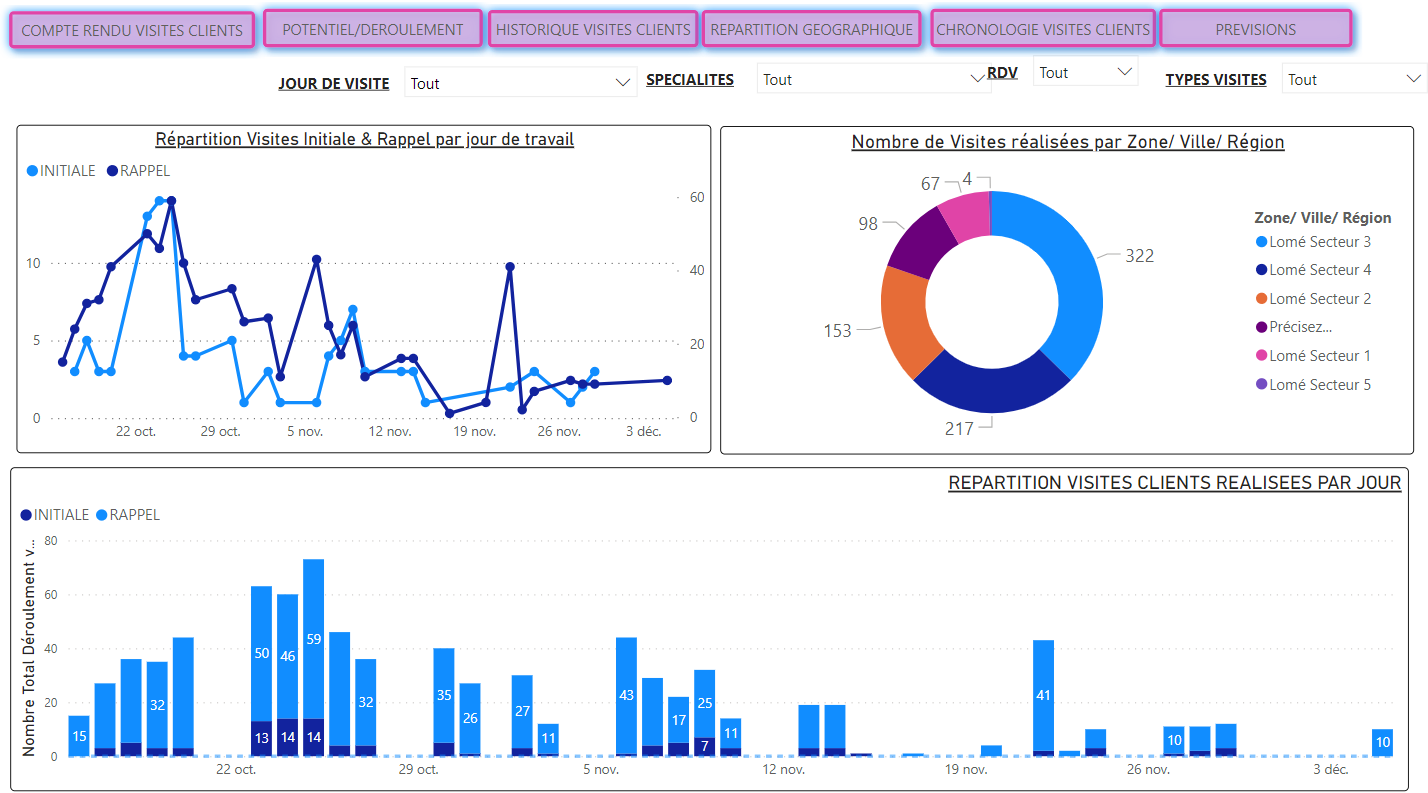Click the INITIALE legend dot in line chart
Viewport: 1428px width, 793px height.
(33, 171)
